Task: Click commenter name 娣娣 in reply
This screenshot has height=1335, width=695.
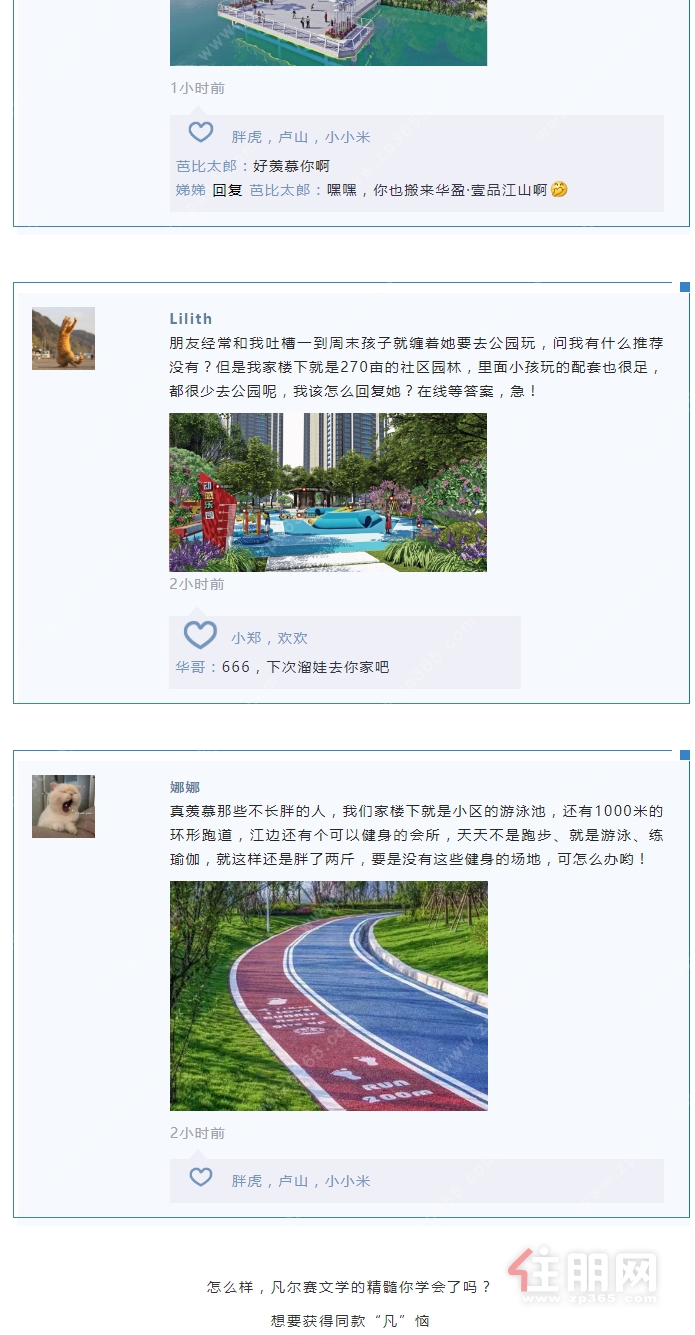Action: tap(191, 190)
